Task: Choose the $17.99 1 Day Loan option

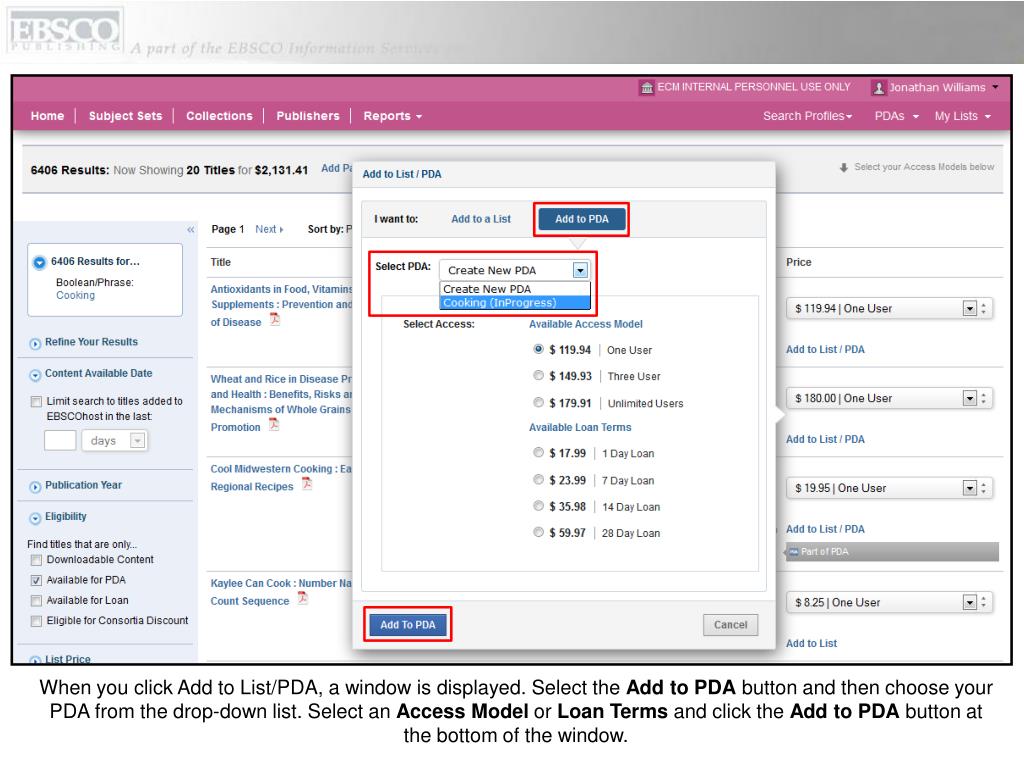Action: pyautogui.click(x=538, y=452)
